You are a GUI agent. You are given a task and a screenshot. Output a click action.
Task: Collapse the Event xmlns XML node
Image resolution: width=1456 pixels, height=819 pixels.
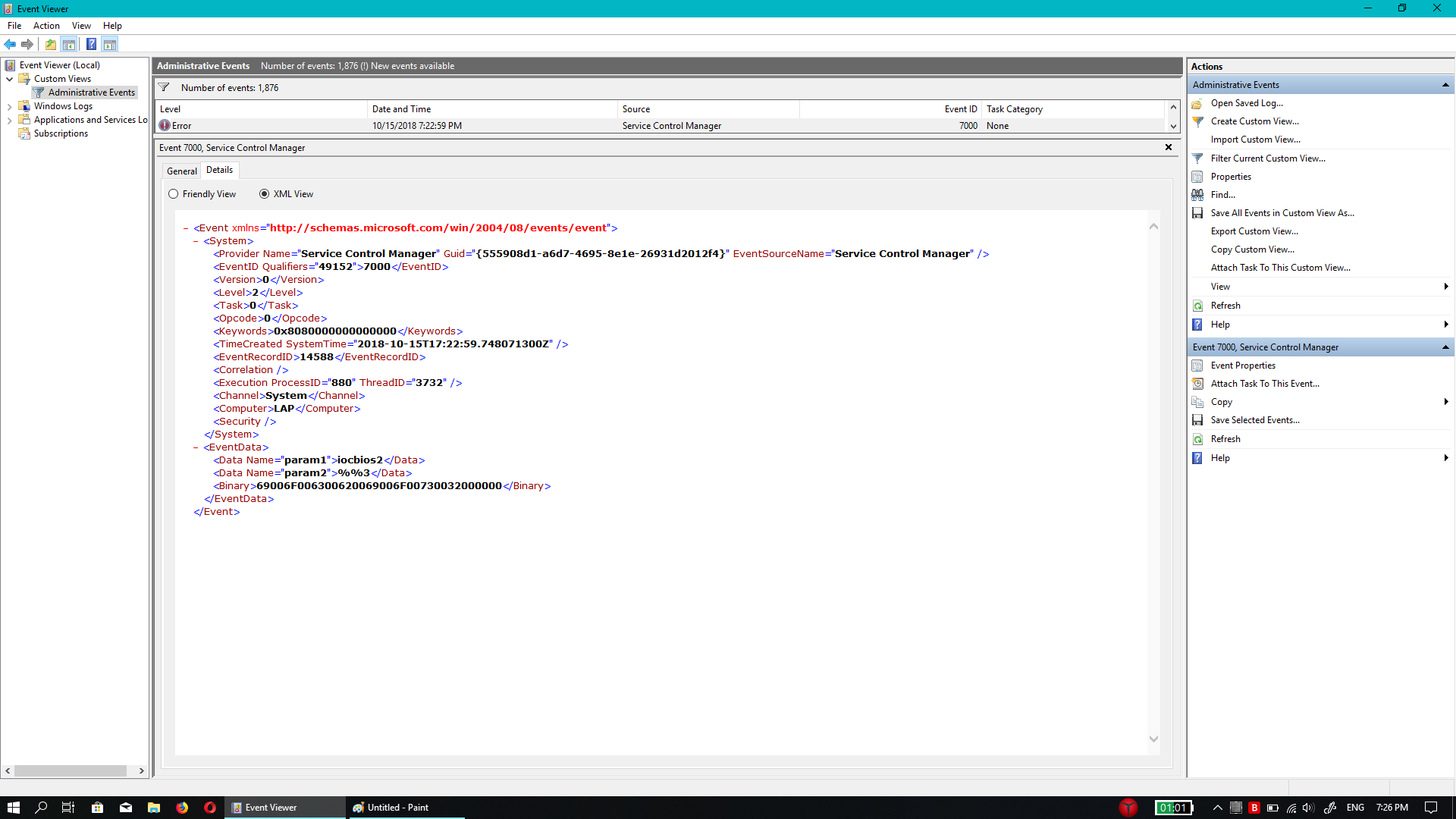click(x=186, y=228)
